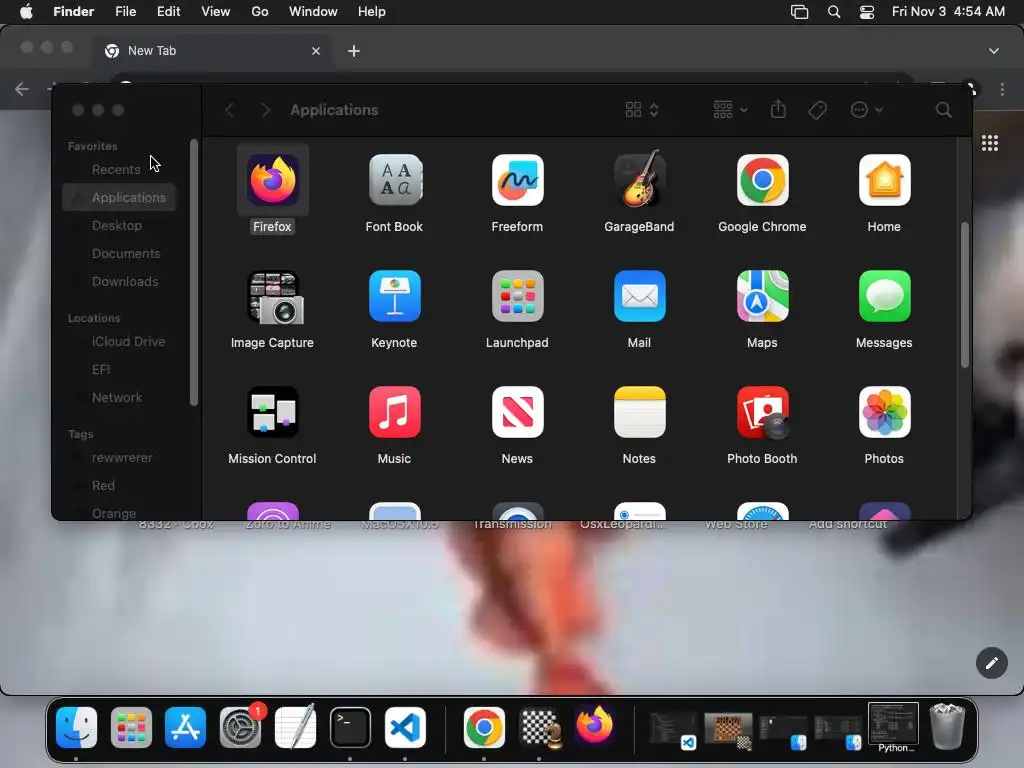Open the Go menu
This screenshot has width=1024, height=768.
[260, 12]
